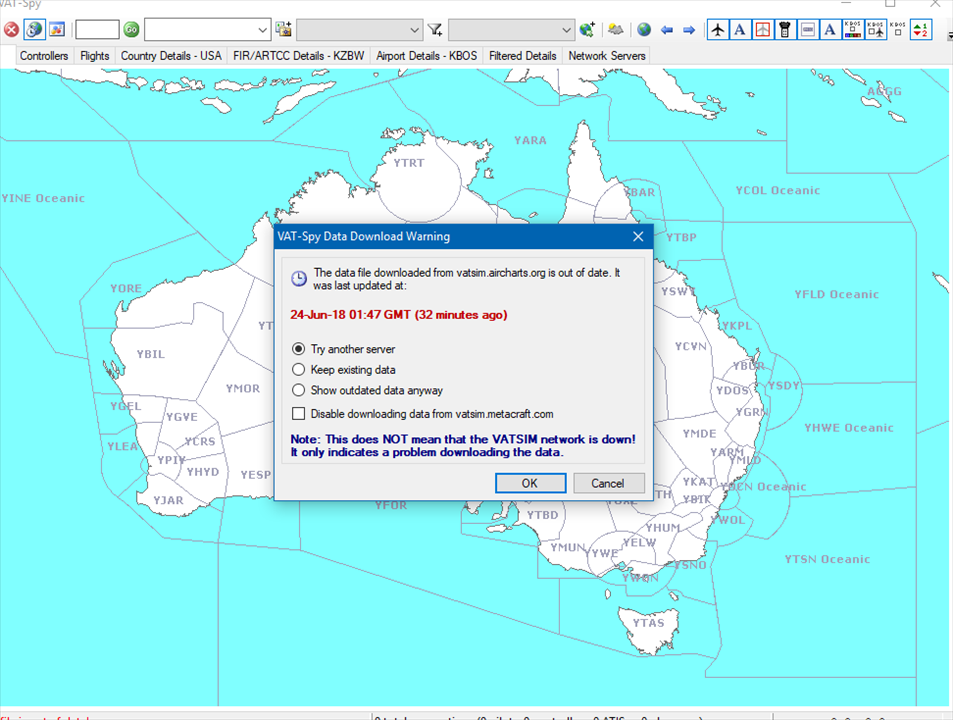This screenshot has height=720, width=953.
Task: Open the search combo box dropdown
Action: 262,29
